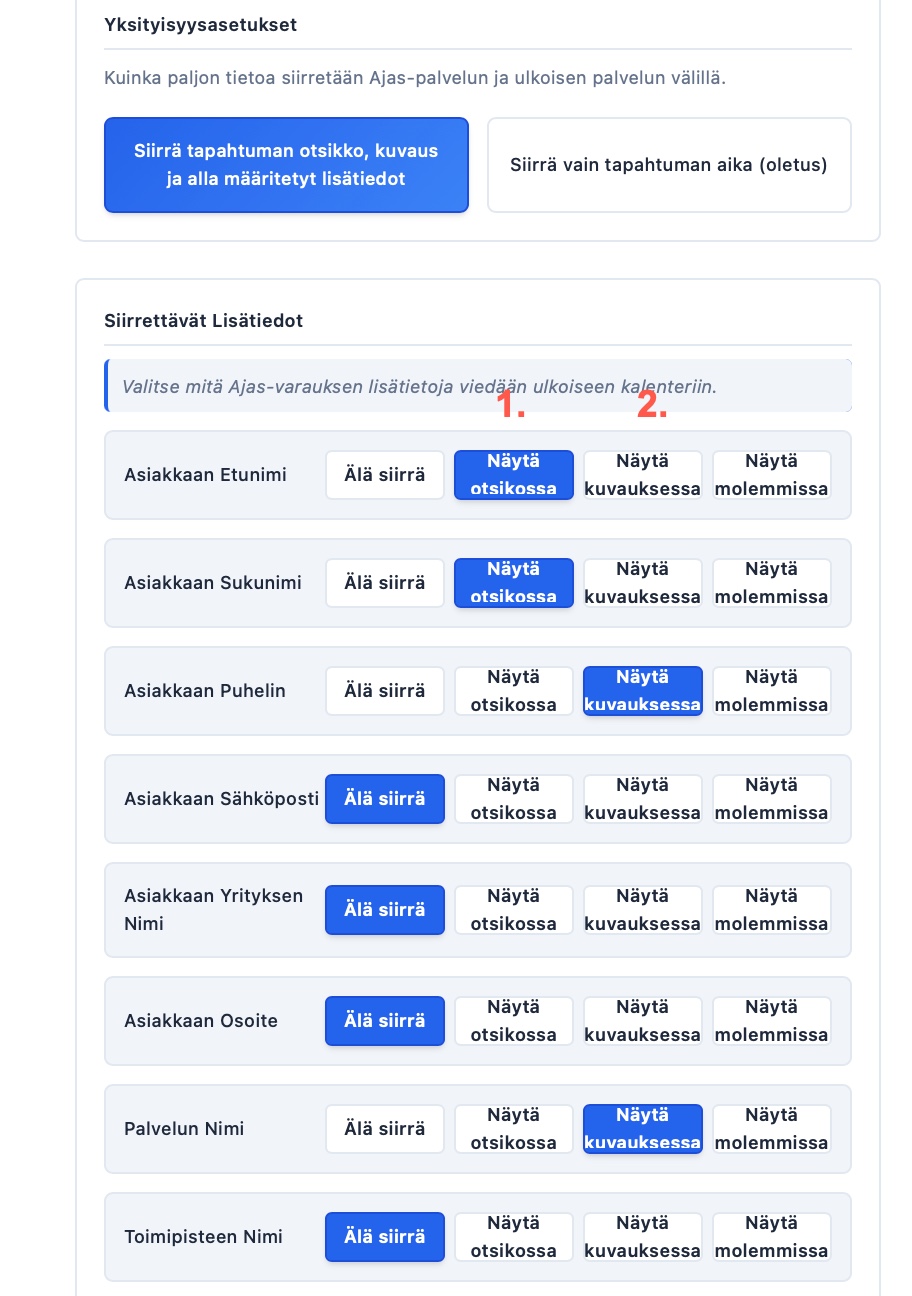Set Asiakkaan Sähköposti to 'Näytä kuvauksessa'
This screenshot has width=912, height=1296.
coord(643,799)
